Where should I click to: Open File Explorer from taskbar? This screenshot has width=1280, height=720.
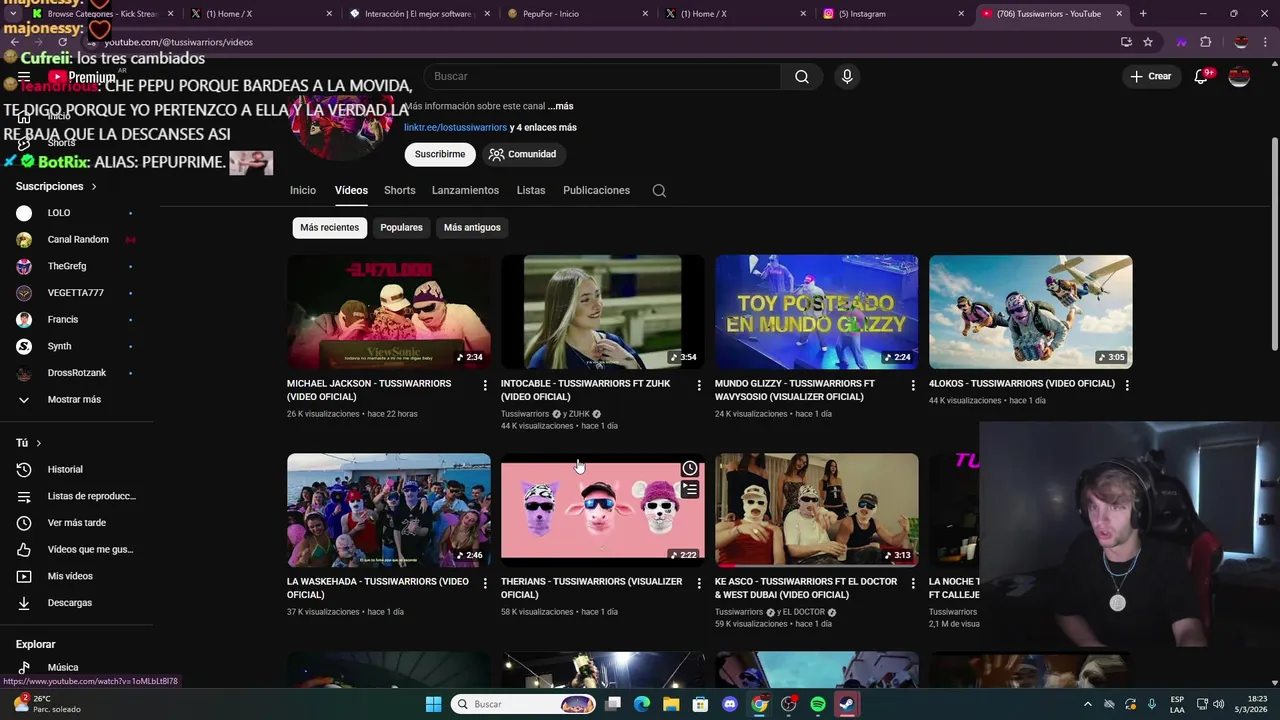tap(671, 704)
